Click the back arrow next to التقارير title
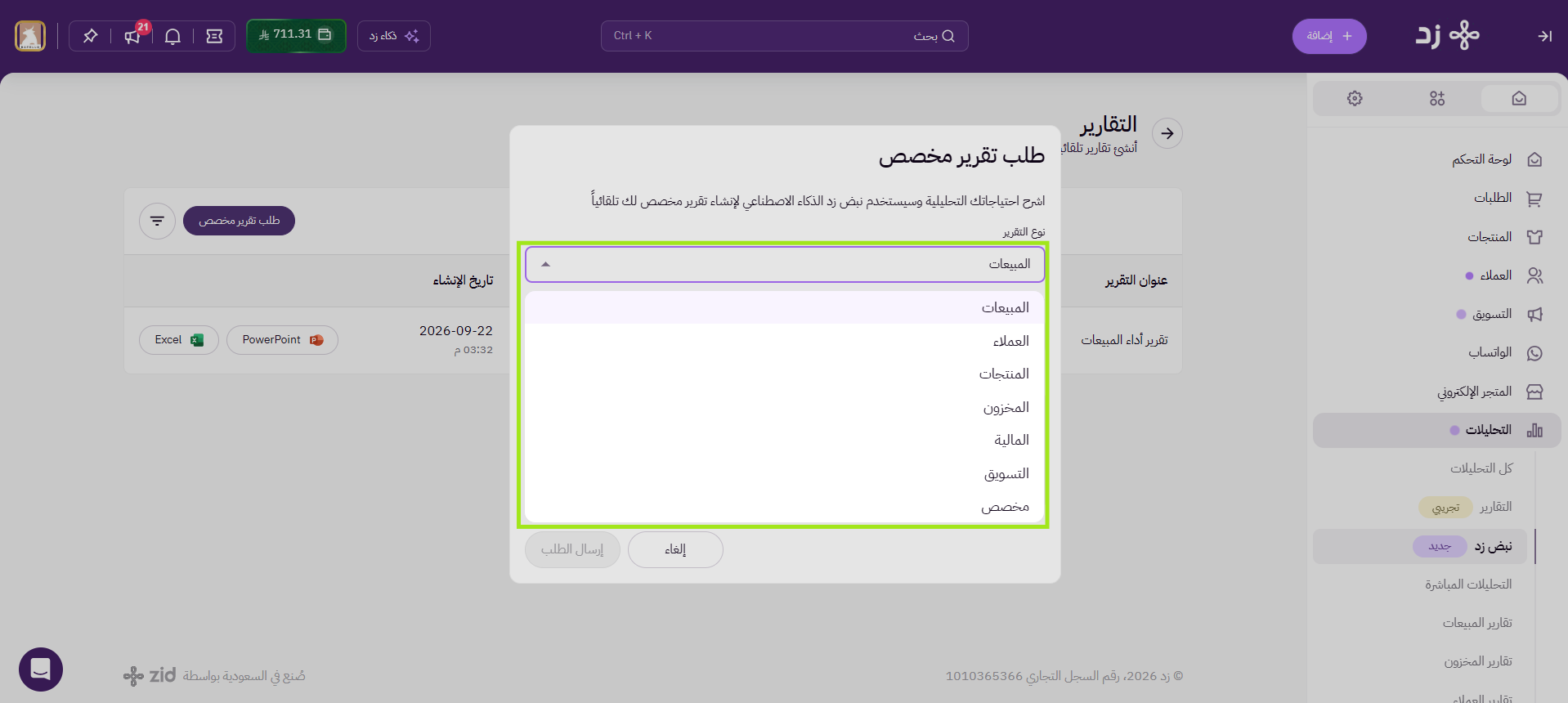Viewport: 1568px width, 703px height. 1167,133
